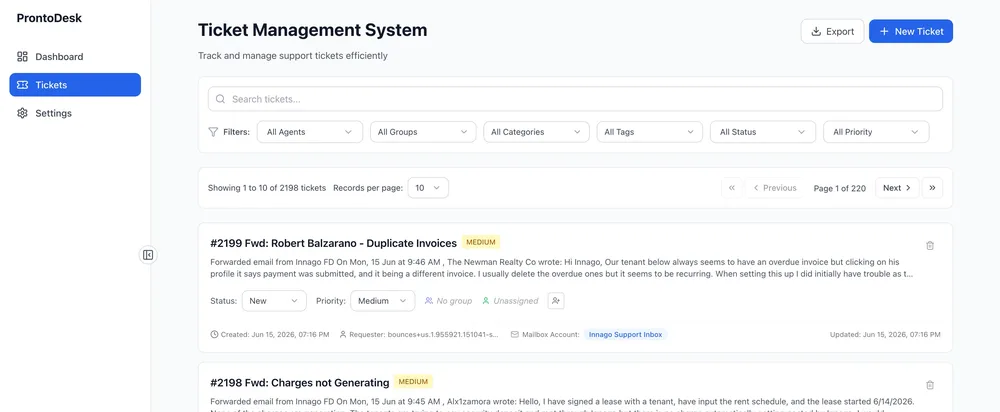Open the All Status filter dropdown
Image resolution: width=1000 pixels, height=412 pixels.
point(763,132)
